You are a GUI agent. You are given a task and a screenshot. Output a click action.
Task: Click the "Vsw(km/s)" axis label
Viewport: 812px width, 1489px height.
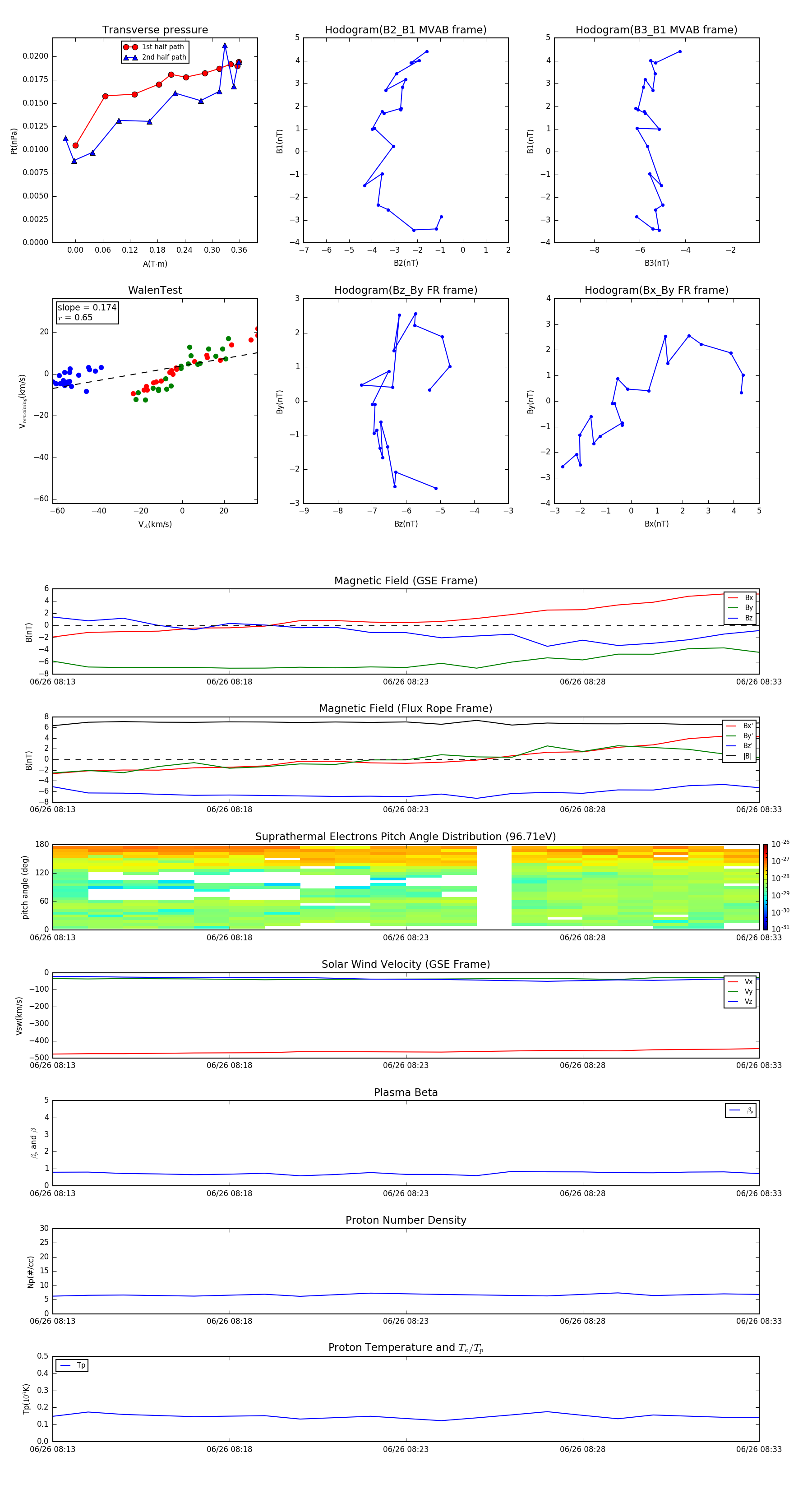point(18,1016)
